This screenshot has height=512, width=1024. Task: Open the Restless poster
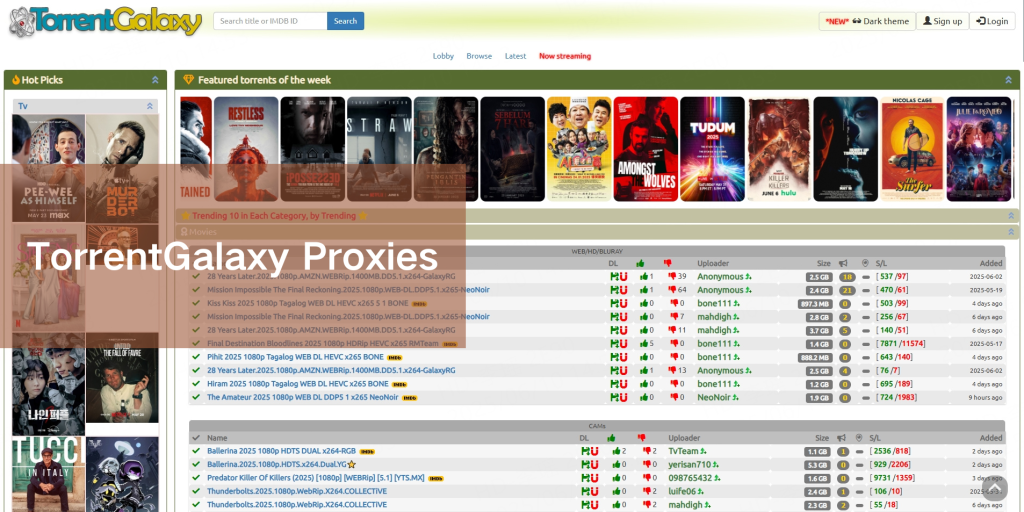click(x=246, y=149)
